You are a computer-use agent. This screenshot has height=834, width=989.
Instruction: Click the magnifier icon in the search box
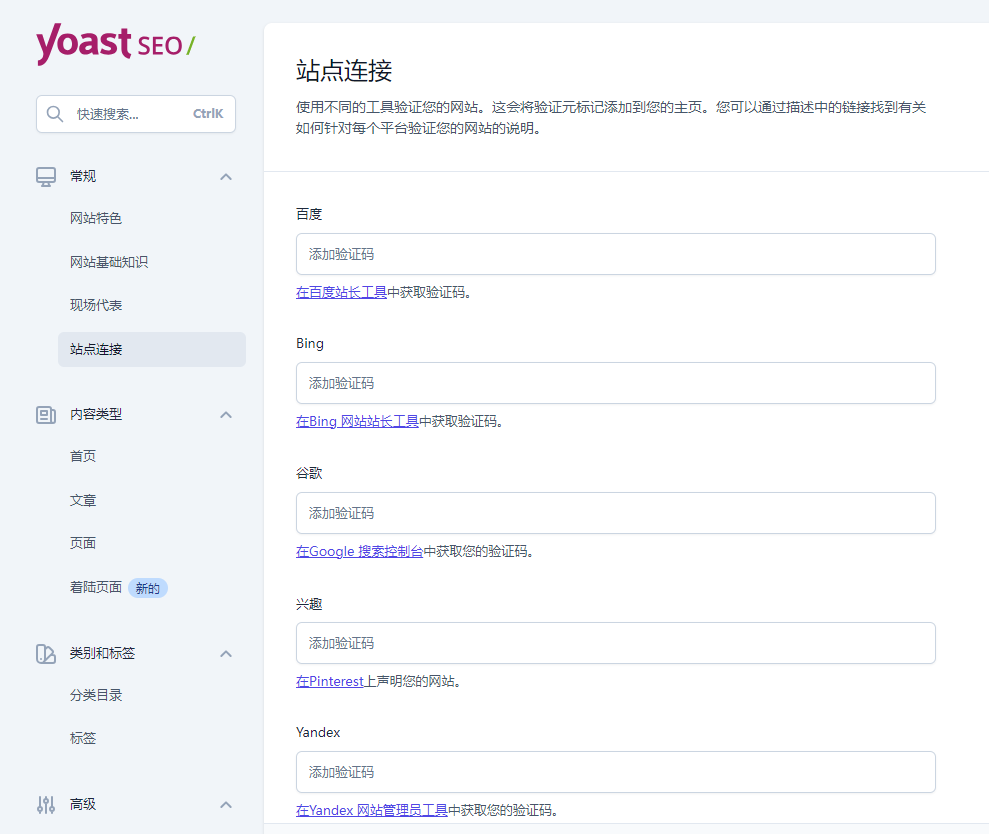55,114
